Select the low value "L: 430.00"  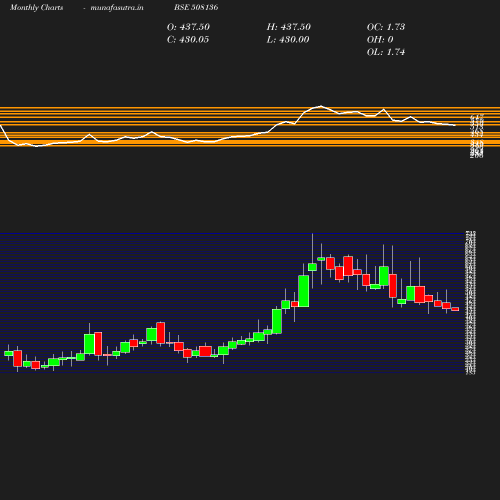[288, 40]
